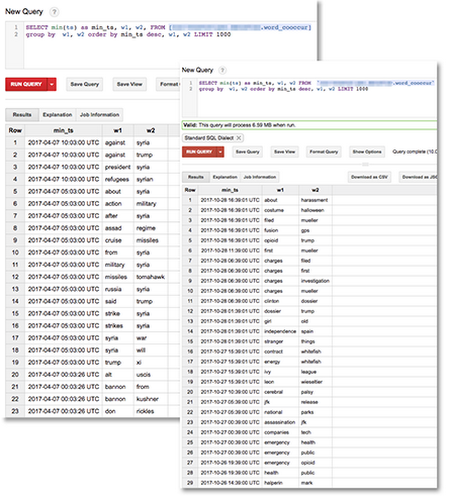
Task: Select Explanation tab in the front window
Action: point(225,177)
